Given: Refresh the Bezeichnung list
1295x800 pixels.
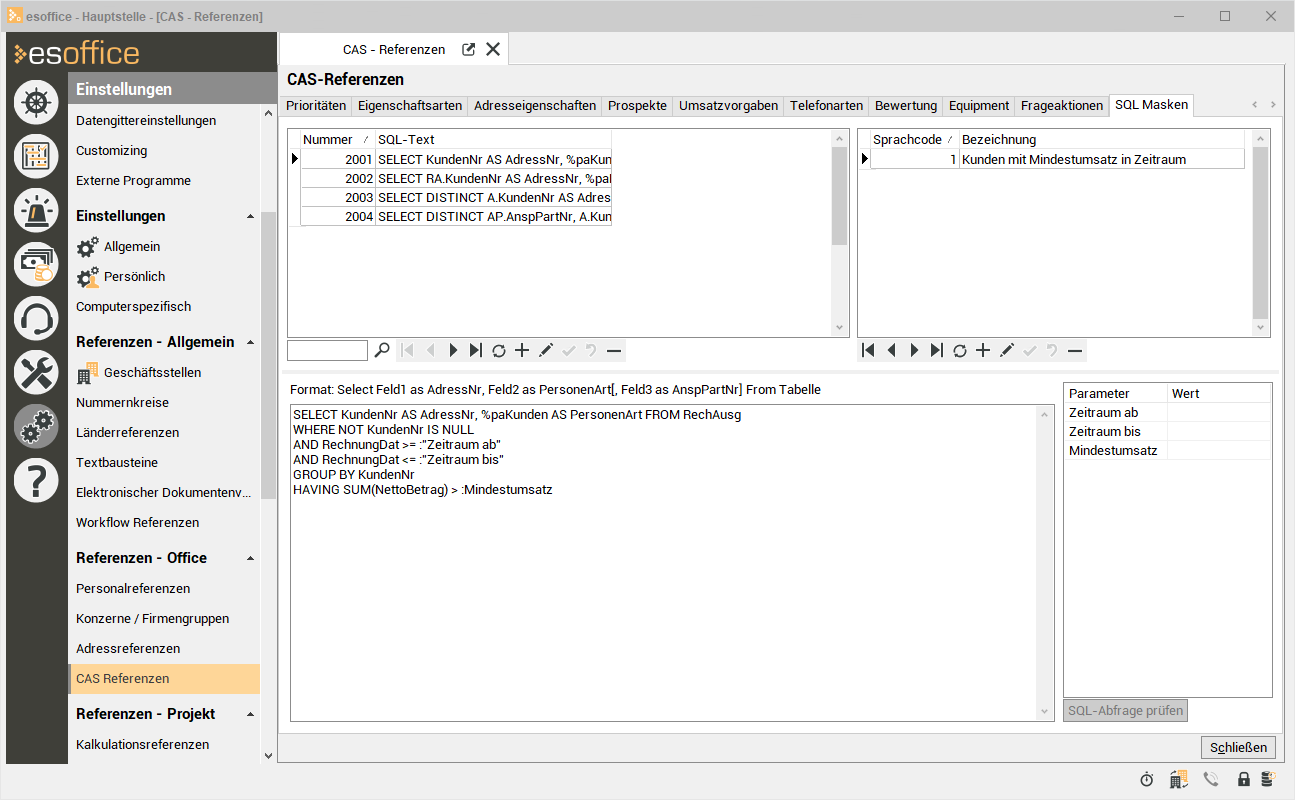Looking at the screenshot, I should click(959, 350).
